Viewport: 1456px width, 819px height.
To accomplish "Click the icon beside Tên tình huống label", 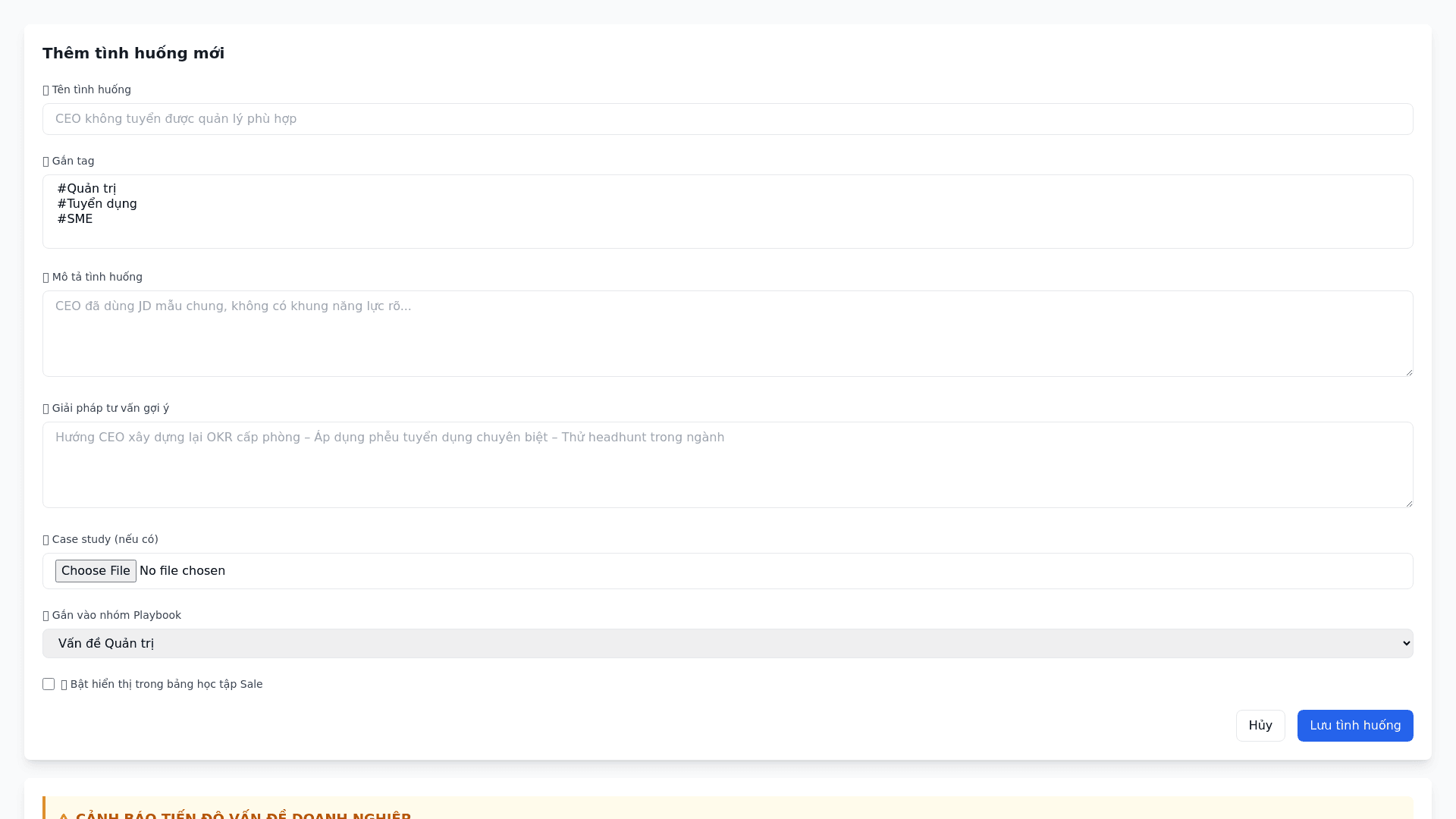I will point(46,90).
